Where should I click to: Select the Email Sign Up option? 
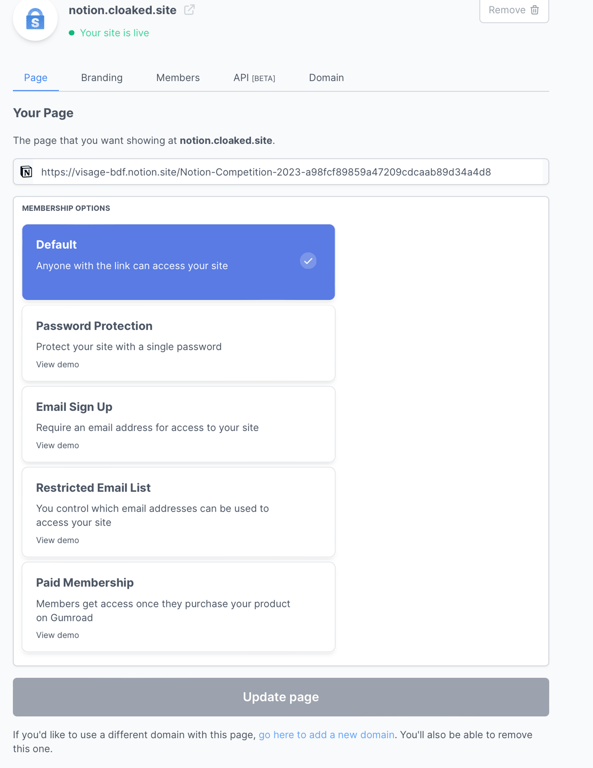click(178, 424)
